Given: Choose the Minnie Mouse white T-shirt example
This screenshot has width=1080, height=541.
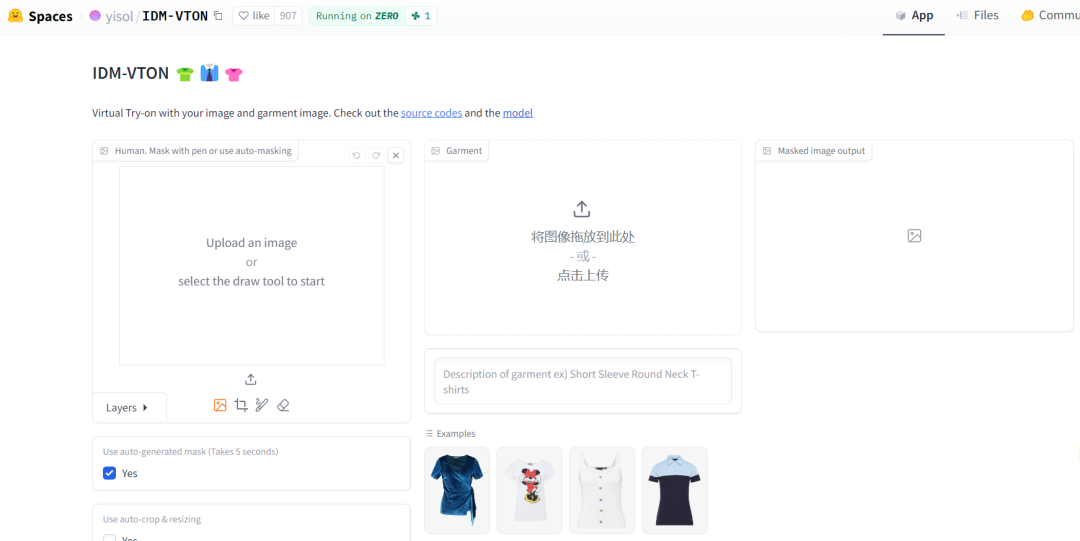Looking at the screenshot, I should tap(529, 490).
